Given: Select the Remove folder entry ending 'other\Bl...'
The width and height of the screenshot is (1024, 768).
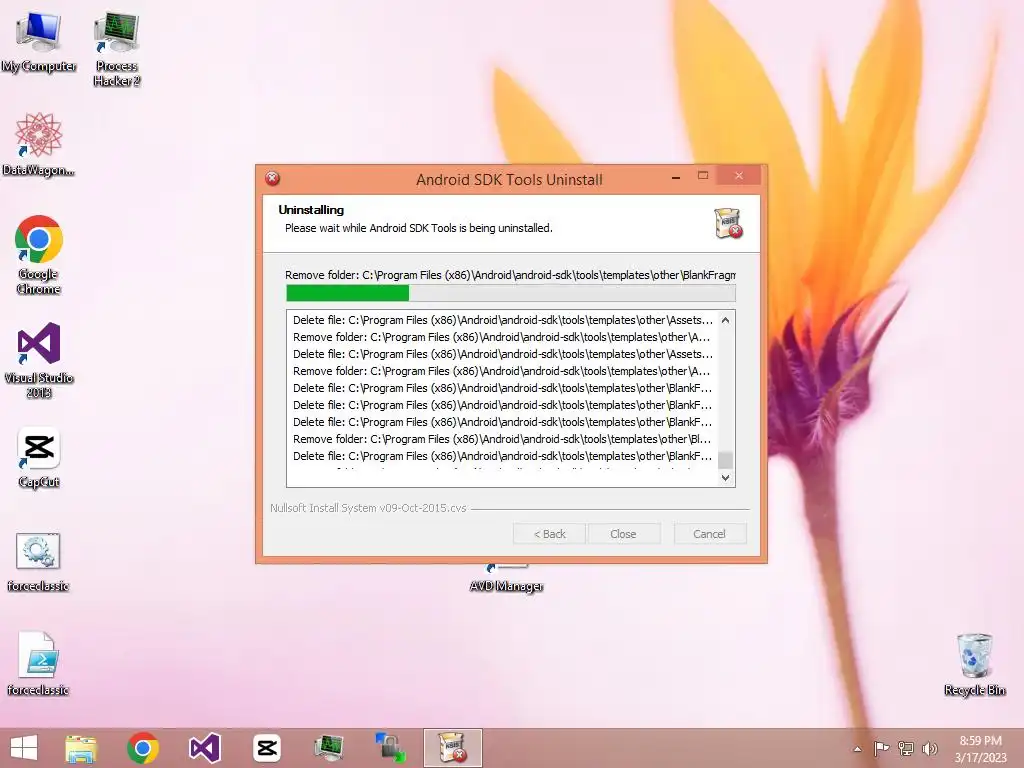Looking at the screenshot, I should [502, 439].
